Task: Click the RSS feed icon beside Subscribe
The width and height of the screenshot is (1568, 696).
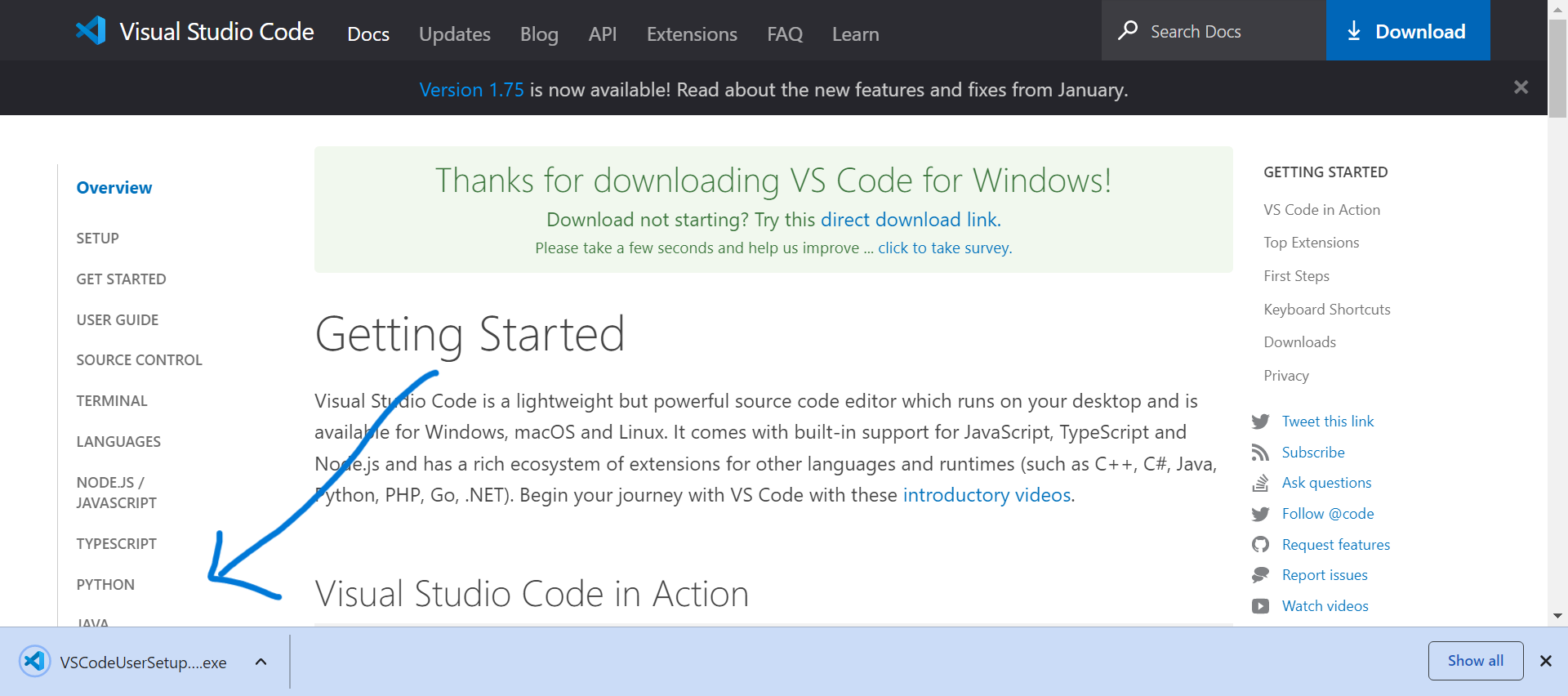Action: point(1260,453)
